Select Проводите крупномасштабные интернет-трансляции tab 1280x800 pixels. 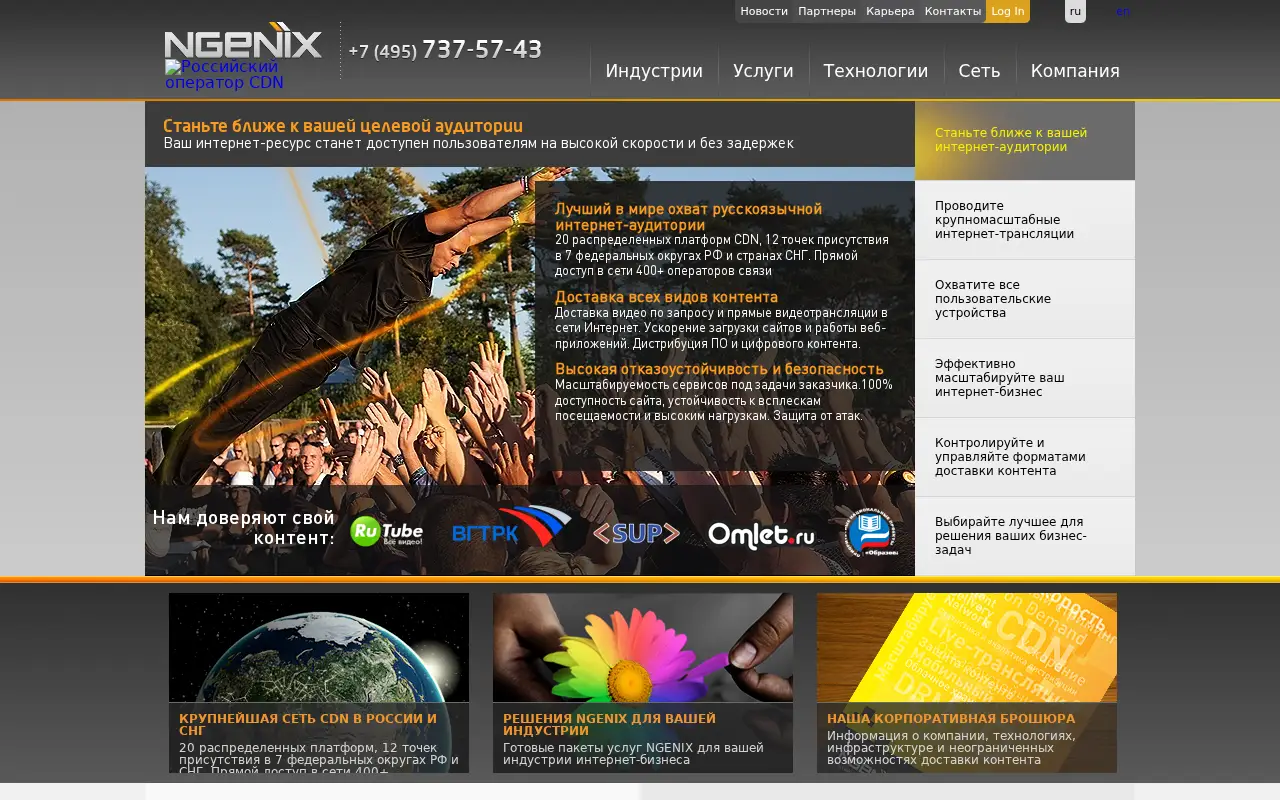pos(1025,220)
